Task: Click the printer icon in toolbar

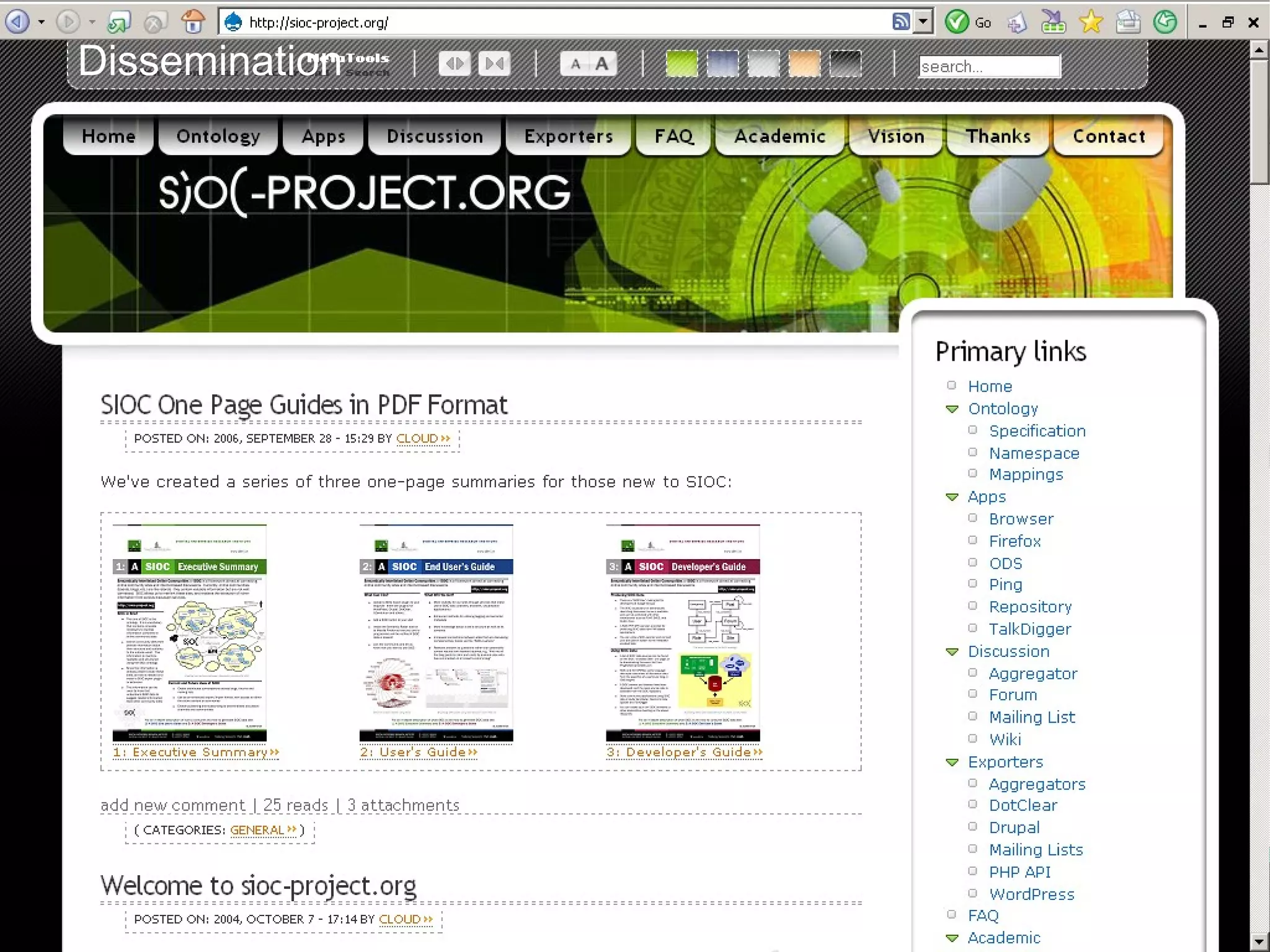Action: click(1128, 22)
